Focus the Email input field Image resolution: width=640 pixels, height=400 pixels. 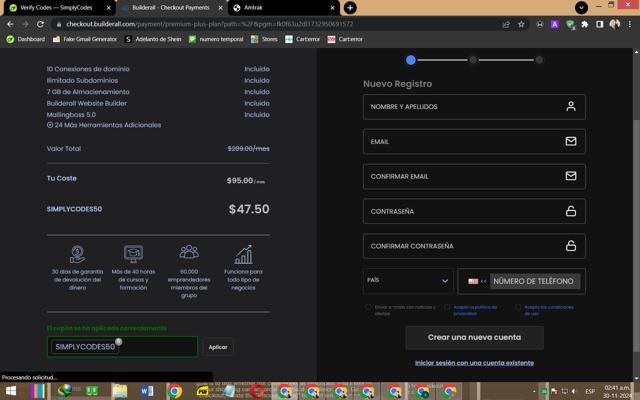[474, 142]
